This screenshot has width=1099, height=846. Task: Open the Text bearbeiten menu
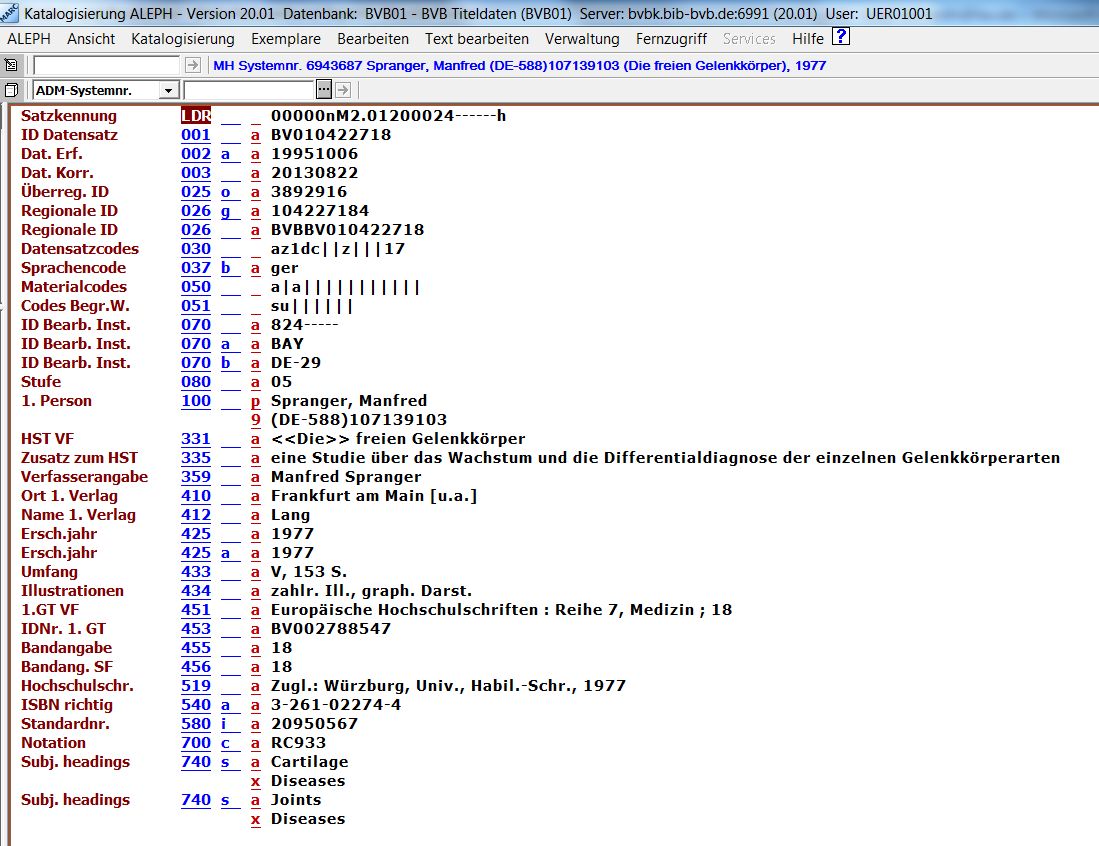click(476, 39)
